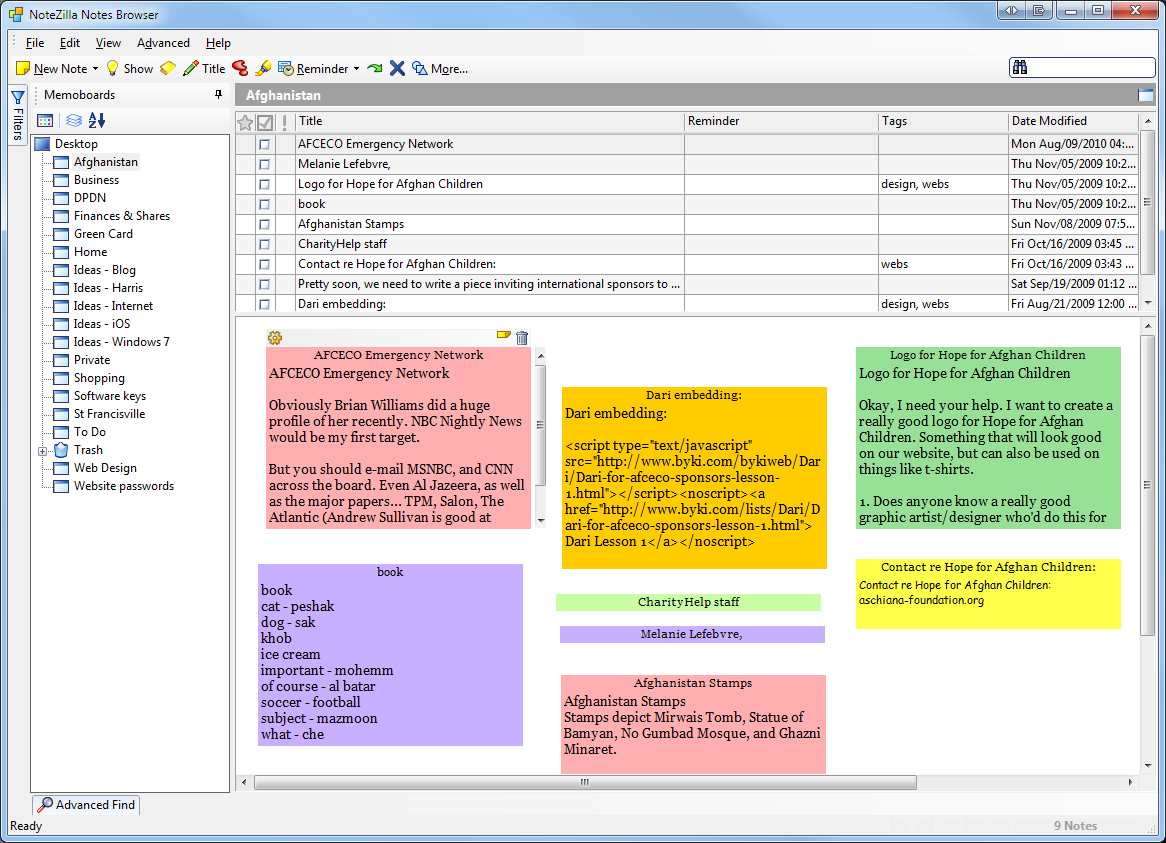Click the green curved arrow icon
The height and width of the screenshot is (843, 1166).
click(375, 68)
